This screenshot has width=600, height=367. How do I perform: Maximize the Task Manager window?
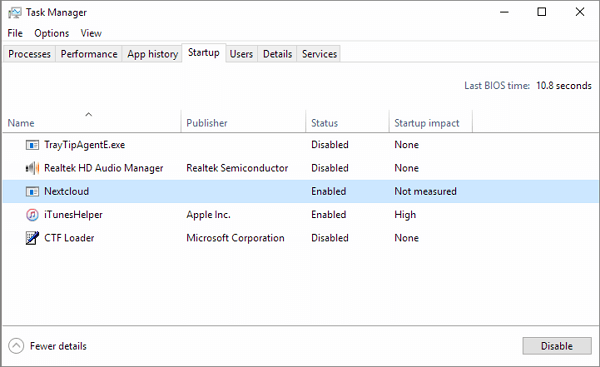[x=541, y=12]
